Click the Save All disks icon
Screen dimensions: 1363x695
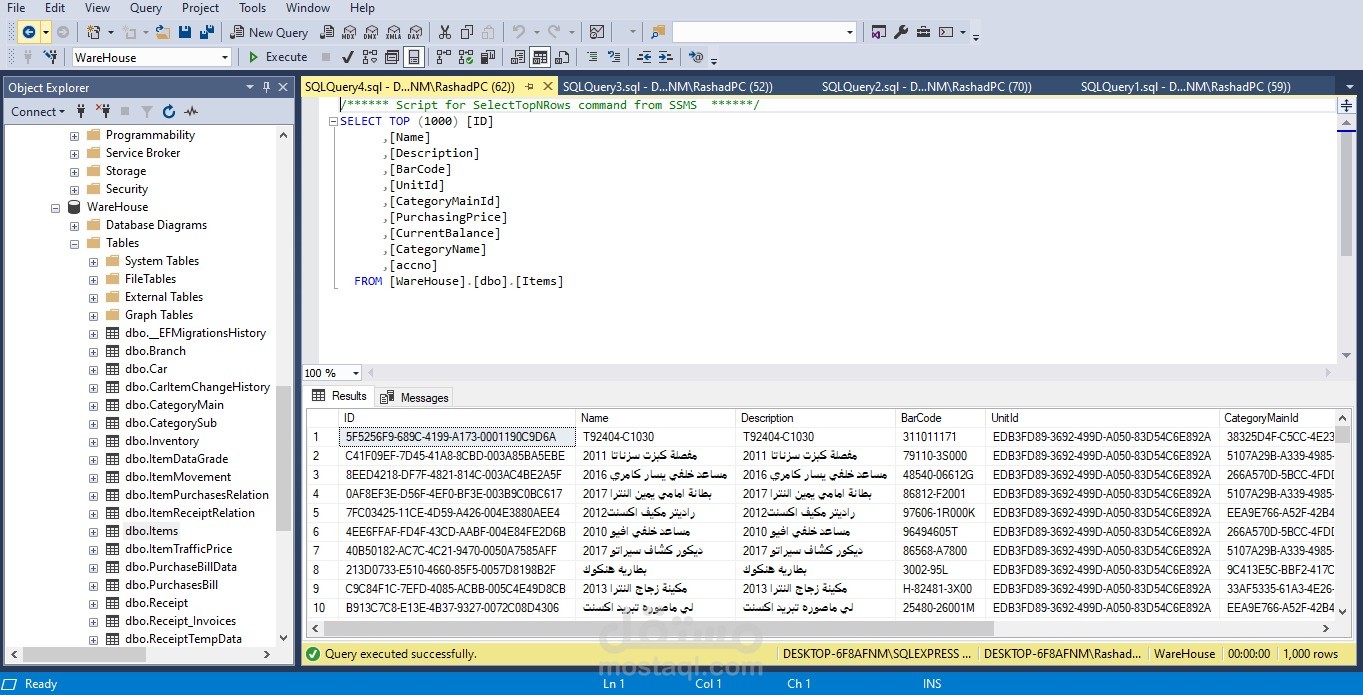click(x=207, y=32)
